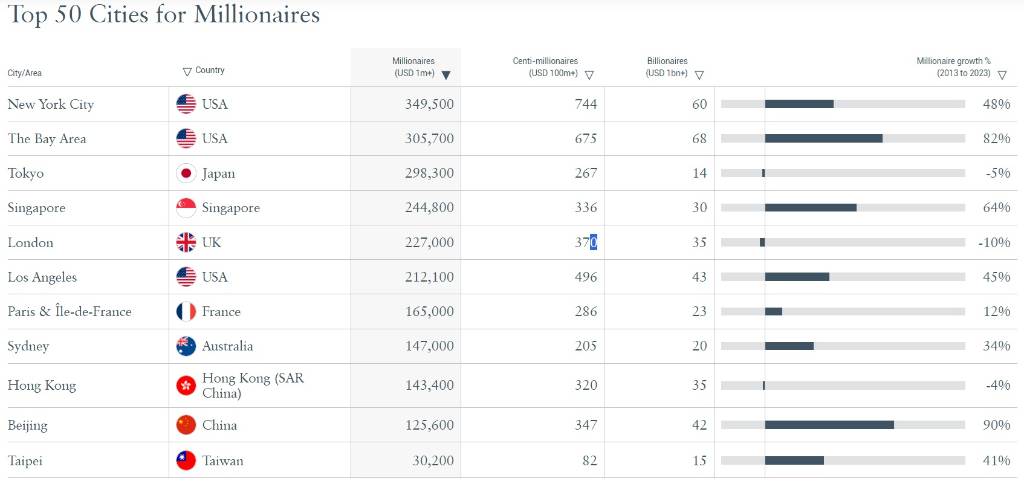Sort by Millionaires column arrow
Image resolution: width=1024 pixels, height=481 pixels.
pyautogui.click(x=446, y=75)
